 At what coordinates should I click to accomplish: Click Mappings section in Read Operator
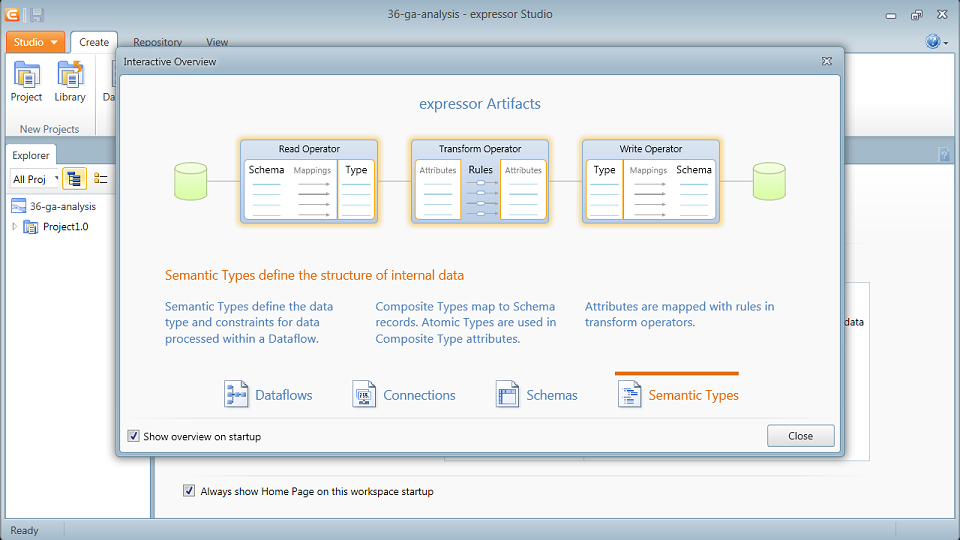(312, 189)
